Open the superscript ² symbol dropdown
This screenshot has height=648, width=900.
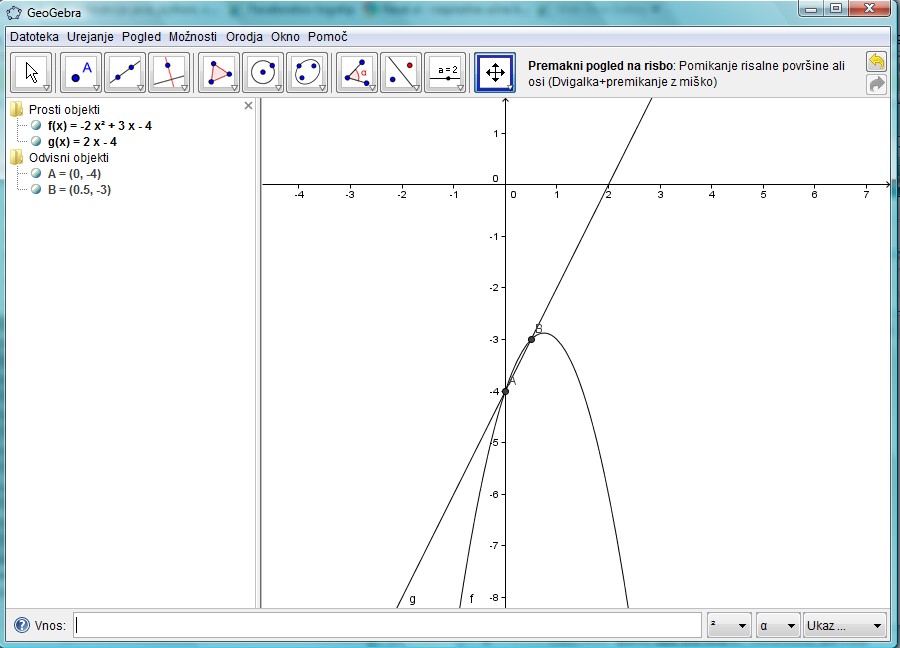728,625
